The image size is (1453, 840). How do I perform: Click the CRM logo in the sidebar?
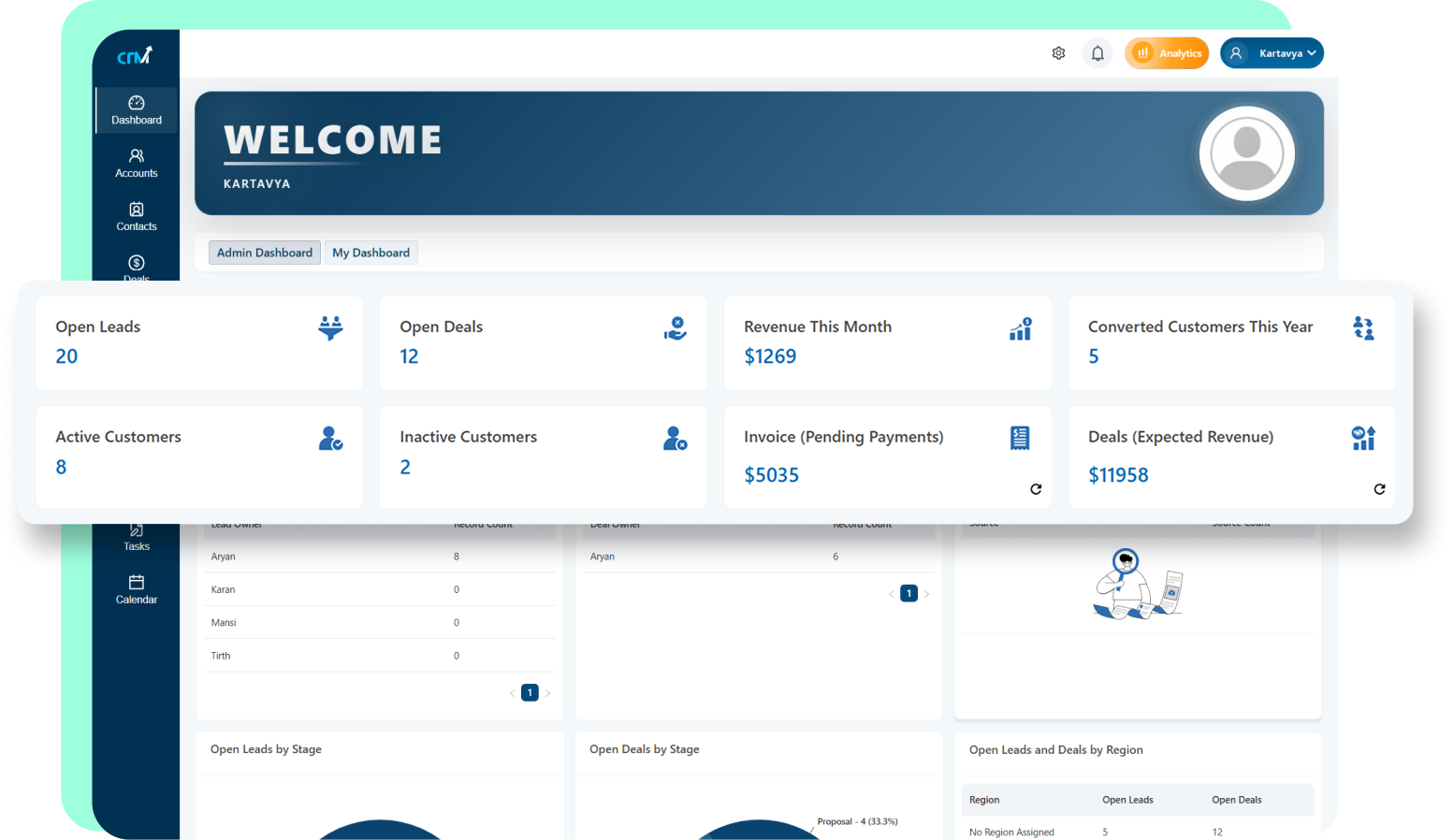(135, 56)
